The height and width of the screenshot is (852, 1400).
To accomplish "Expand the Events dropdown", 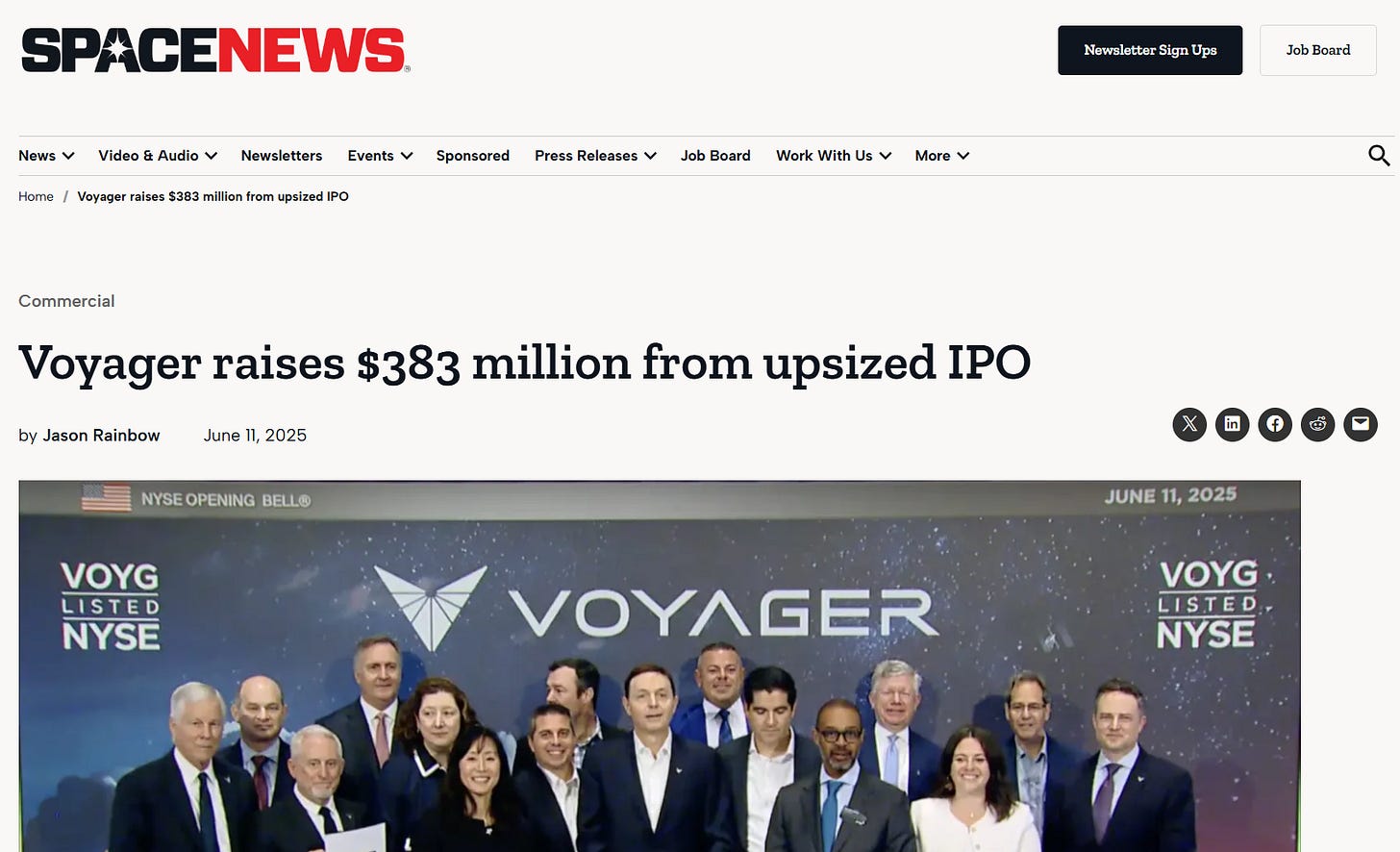I will point(380,156).
